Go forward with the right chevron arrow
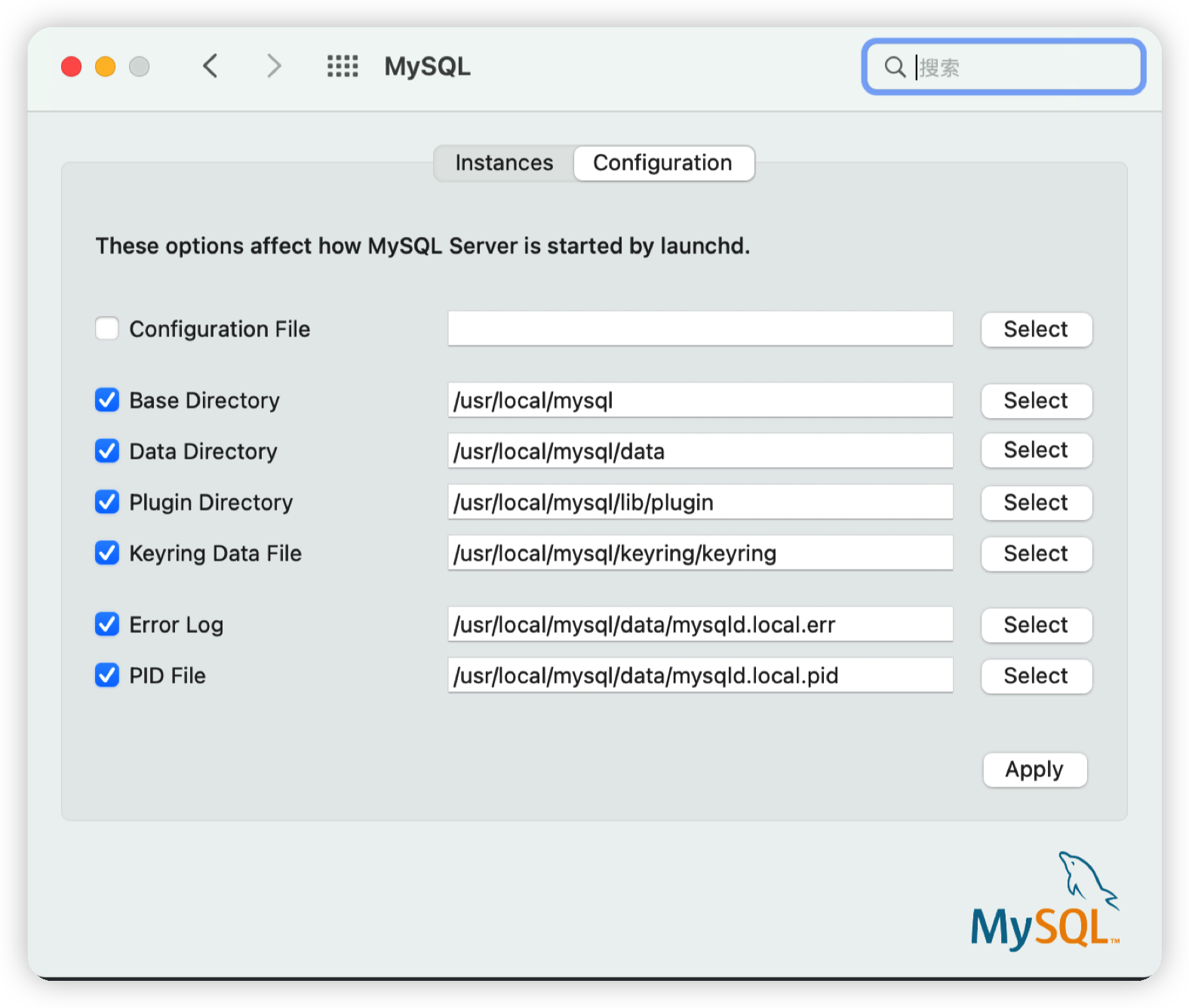Screen dimensions: 1189x1008 click(275, 66)
